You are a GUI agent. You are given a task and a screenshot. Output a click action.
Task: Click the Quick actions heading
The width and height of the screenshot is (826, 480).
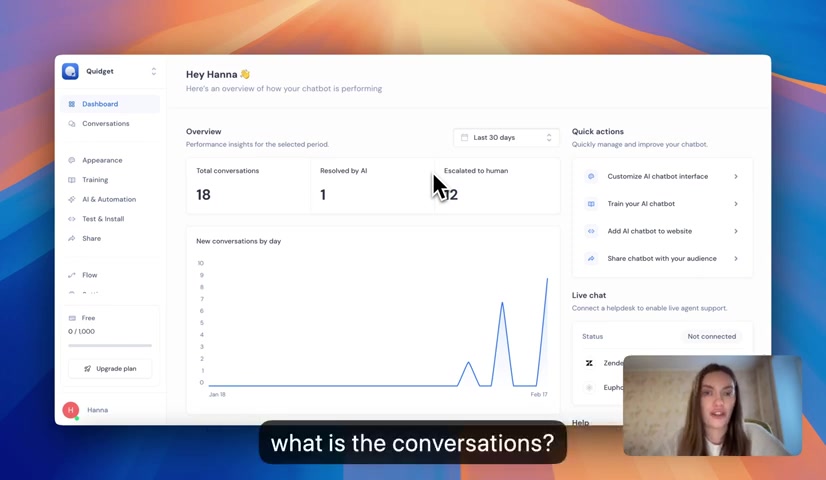click(x=598, y=132)
